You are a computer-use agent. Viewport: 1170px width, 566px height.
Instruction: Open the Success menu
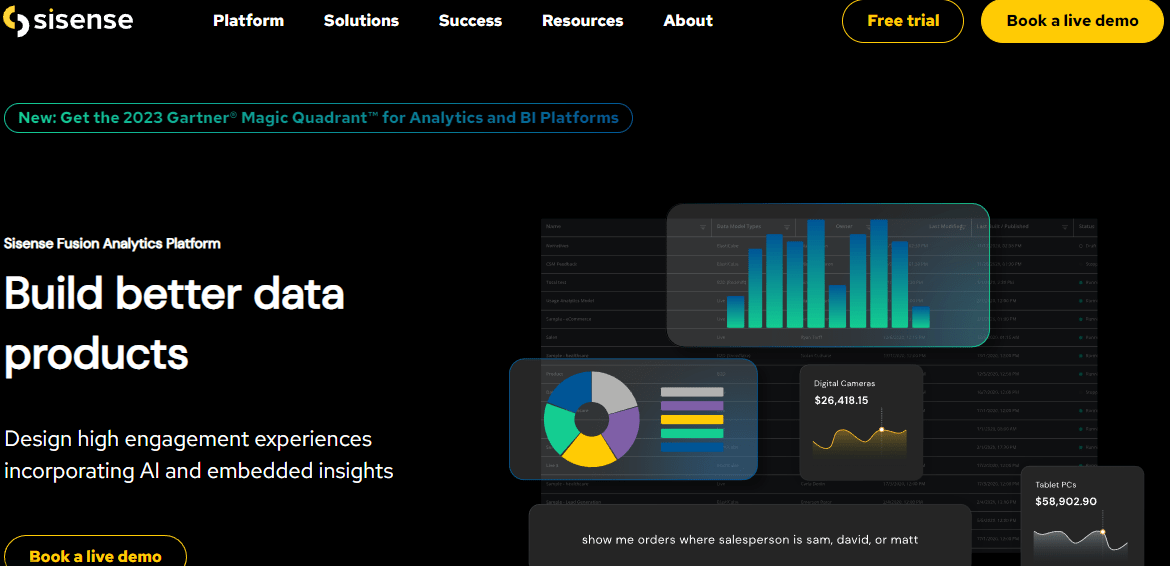coord(470,21)
